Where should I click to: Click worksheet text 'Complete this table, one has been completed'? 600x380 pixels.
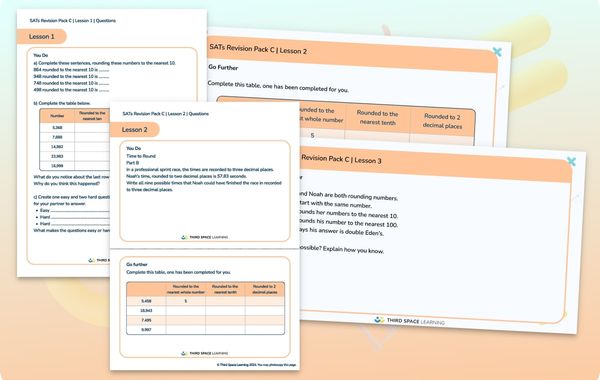(178, 272)
